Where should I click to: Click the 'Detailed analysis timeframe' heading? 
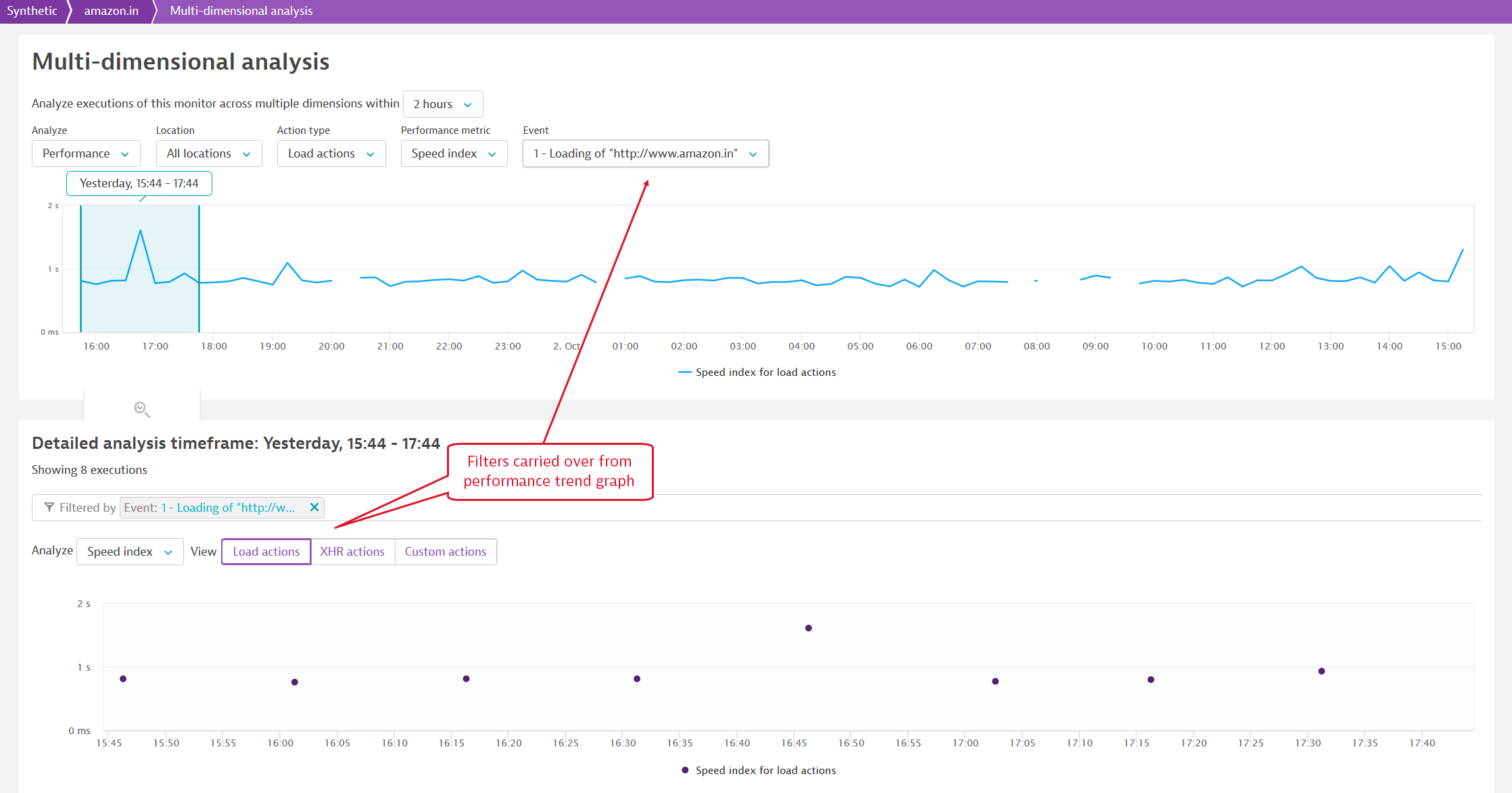[236, 443]
